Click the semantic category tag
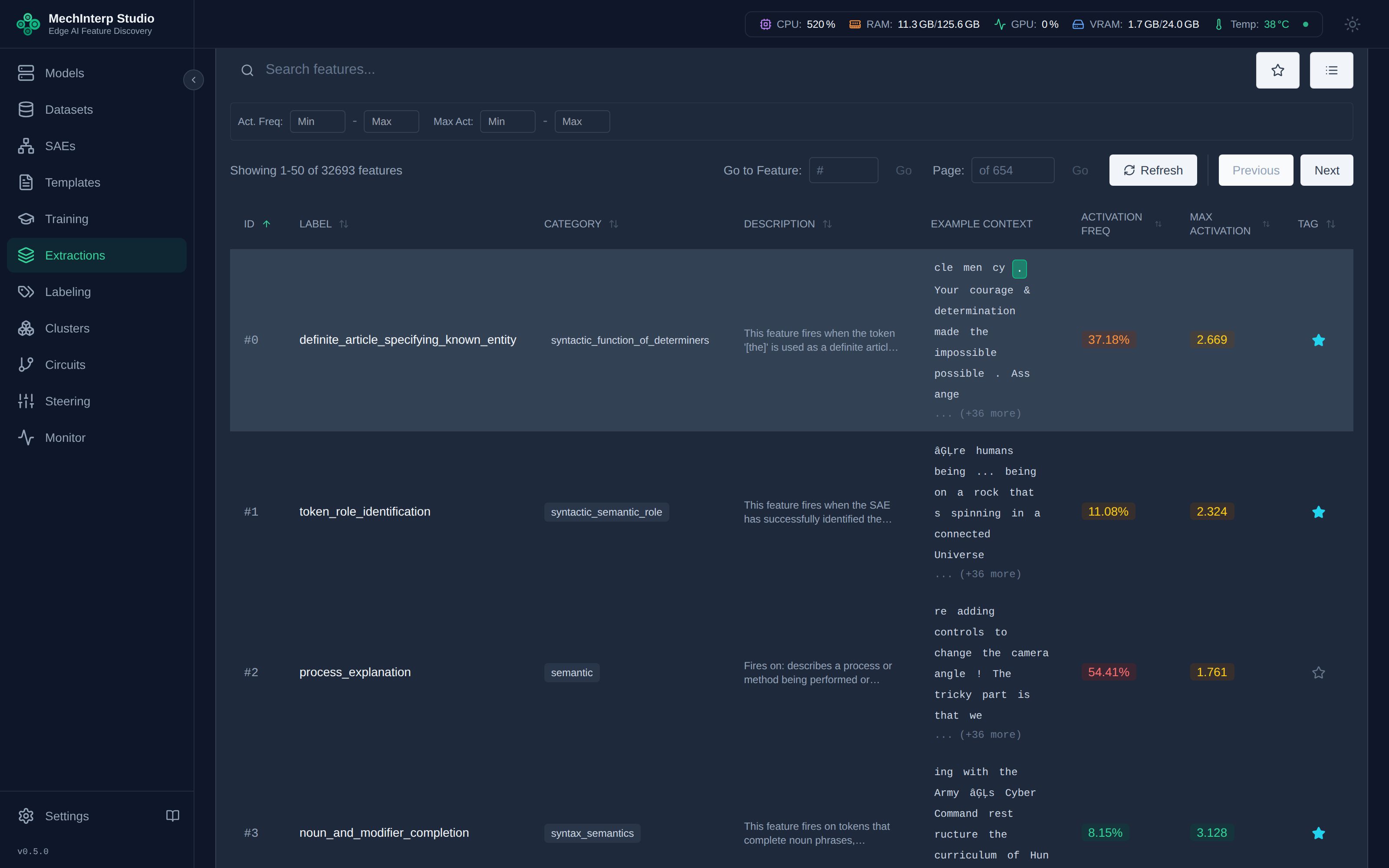The width and height of the screenshot is (1389, 868). (x=572, y=672)
